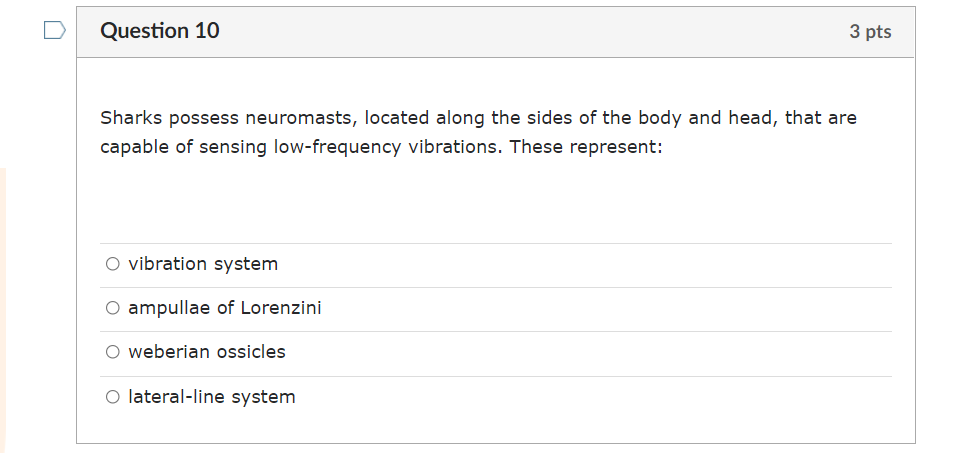Choose the 'ampullae of Lorenzini' radio option
The height and width of the screenshot is (453, 953).
[113, 308]
